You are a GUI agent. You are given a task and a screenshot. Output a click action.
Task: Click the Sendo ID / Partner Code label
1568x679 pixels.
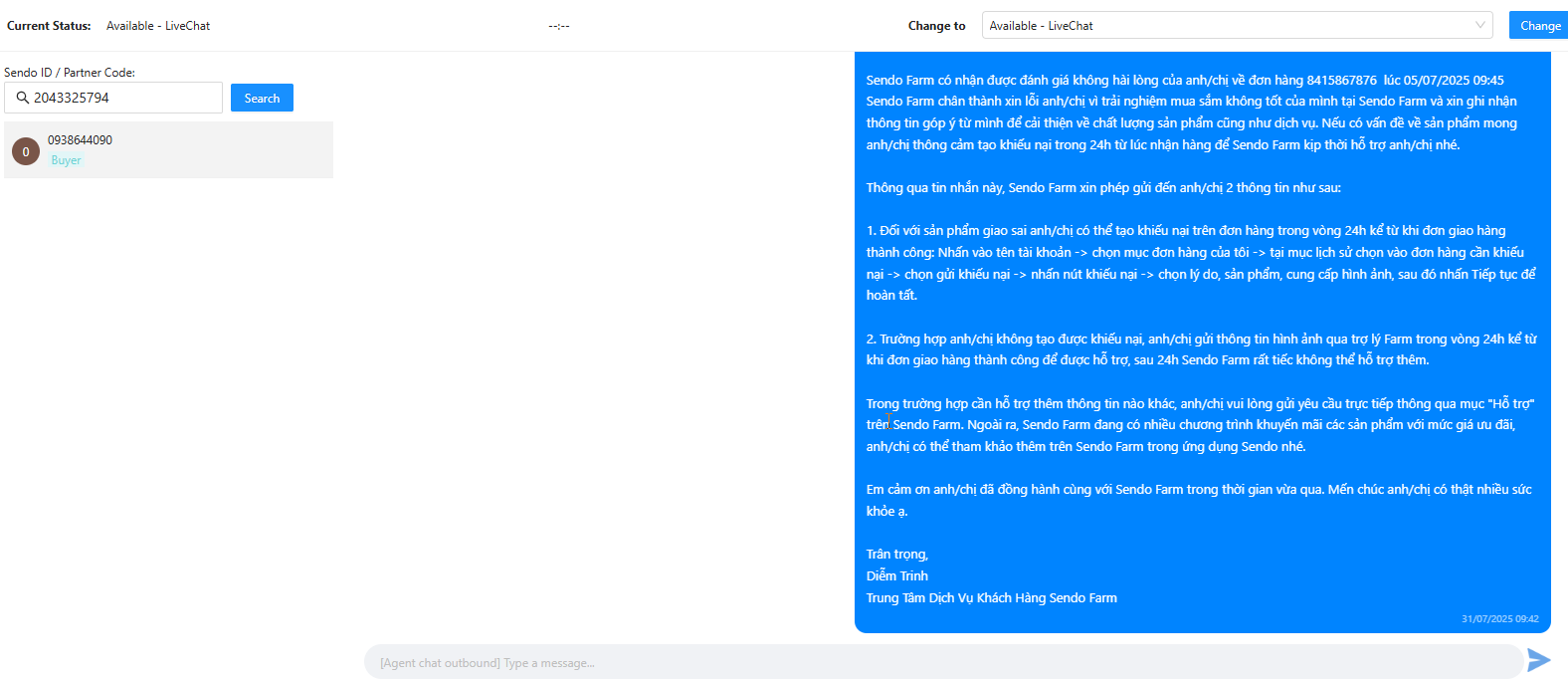pyautogui.click(x=70, y=73)
